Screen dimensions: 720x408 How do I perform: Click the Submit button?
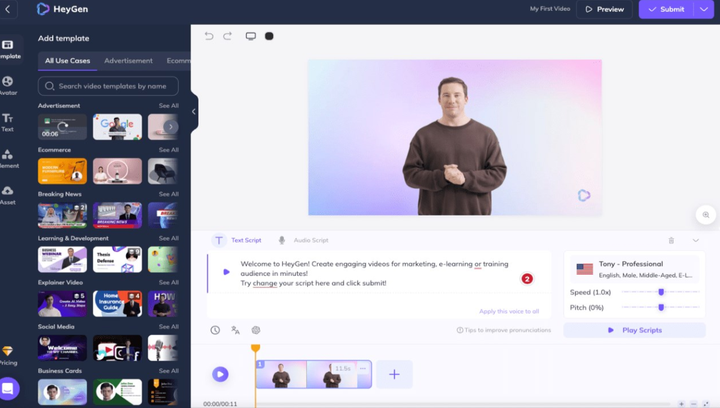(x=667, y=9)
